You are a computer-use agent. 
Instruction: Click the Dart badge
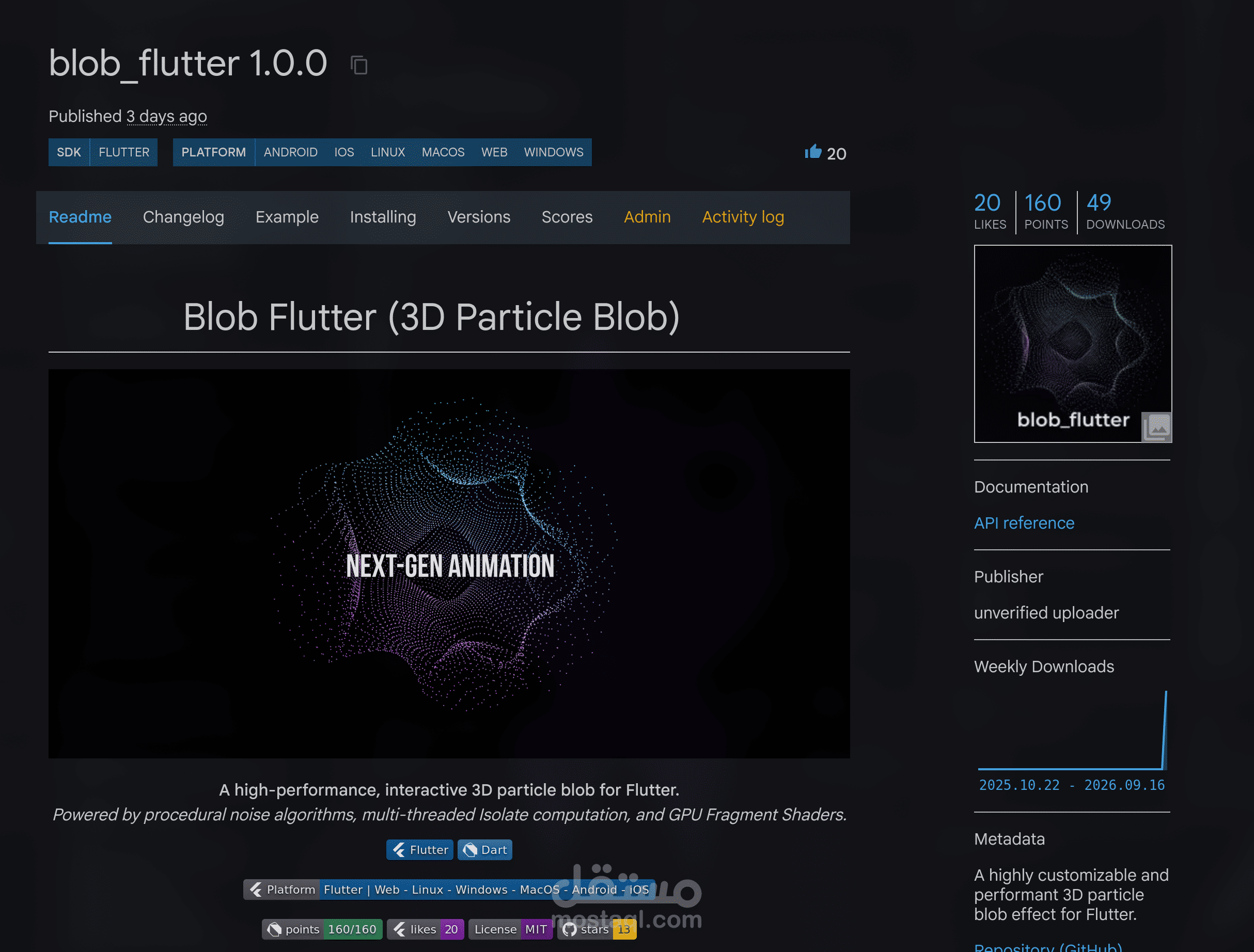[484, 850]
